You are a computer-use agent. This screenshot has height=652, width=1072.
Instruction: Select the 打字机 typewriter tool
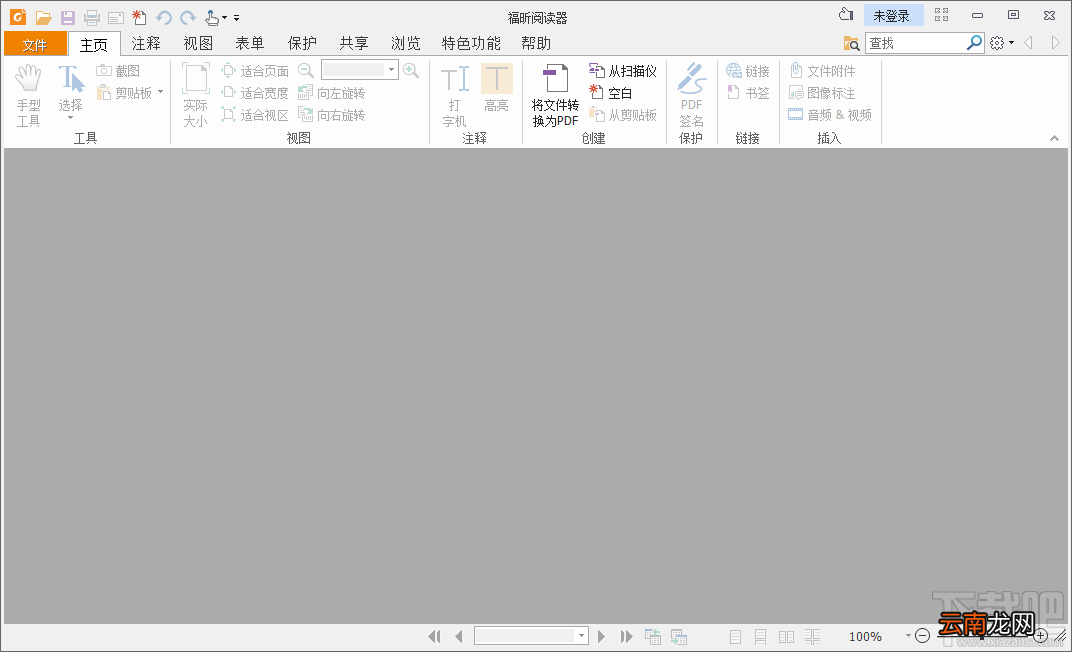(455, 96)
